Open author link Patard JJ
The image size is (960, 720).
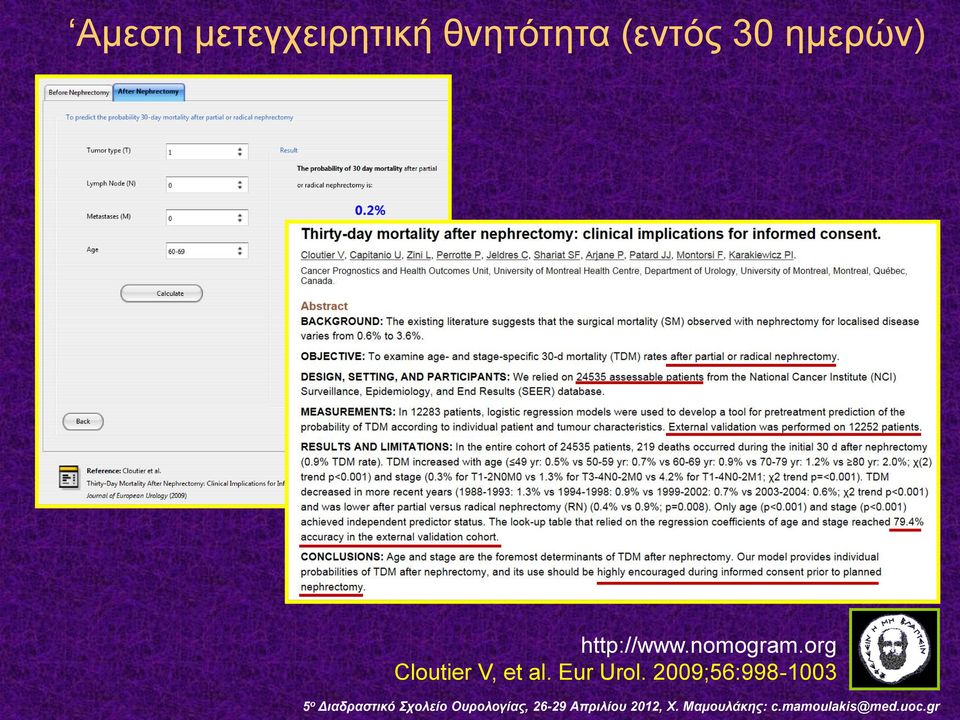tap(651, 255)
